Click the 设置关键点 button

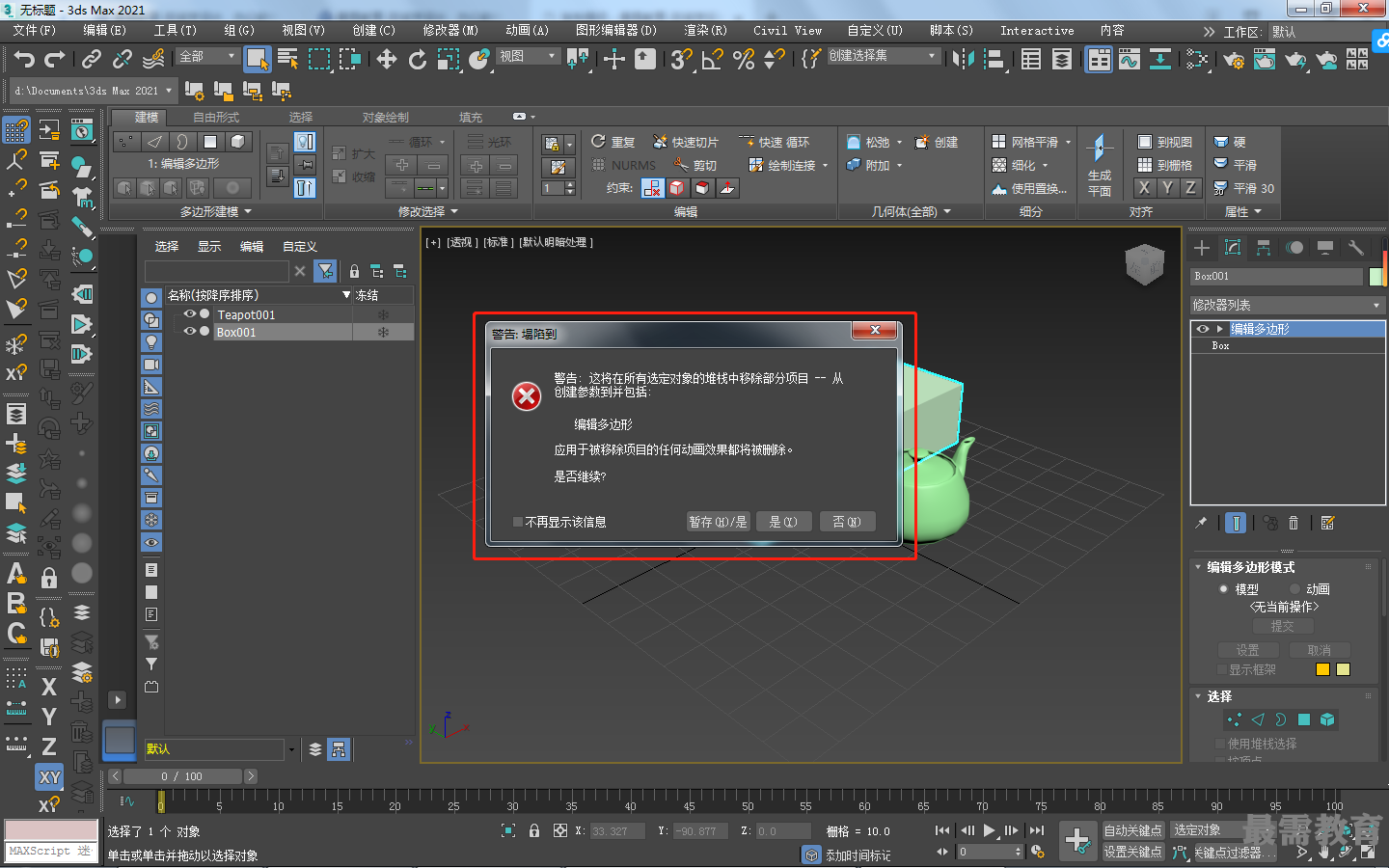click(1132, 852)
